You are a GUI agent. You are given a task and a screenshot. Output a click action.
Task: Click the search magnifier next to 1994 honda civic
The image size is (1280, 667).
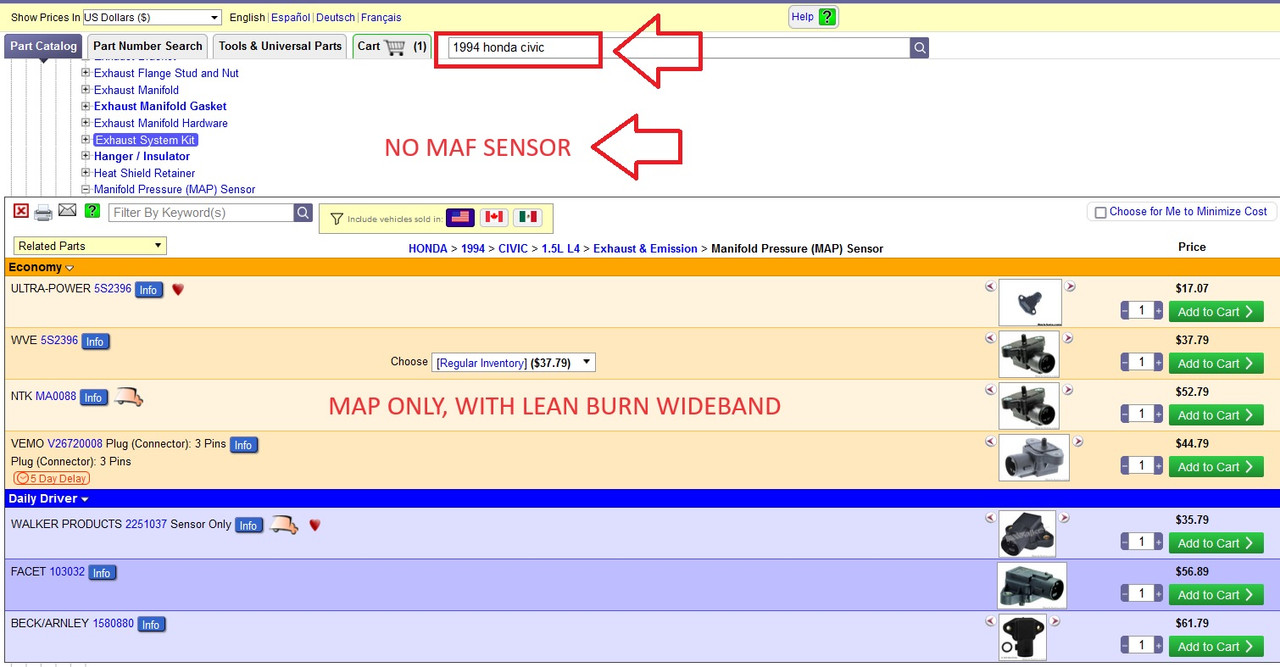(x=919, y=48)
